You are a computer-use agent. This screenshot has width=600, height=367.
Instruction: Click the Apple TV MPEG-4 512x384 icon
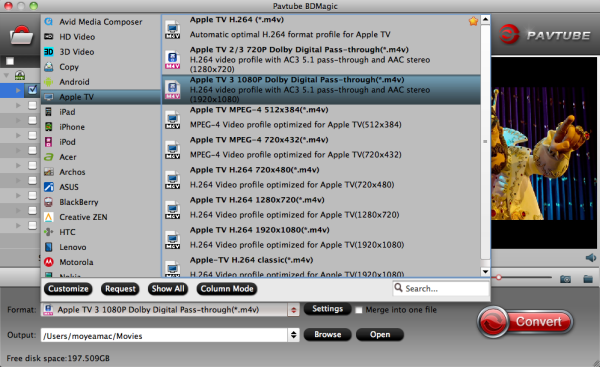pos(173,120)
